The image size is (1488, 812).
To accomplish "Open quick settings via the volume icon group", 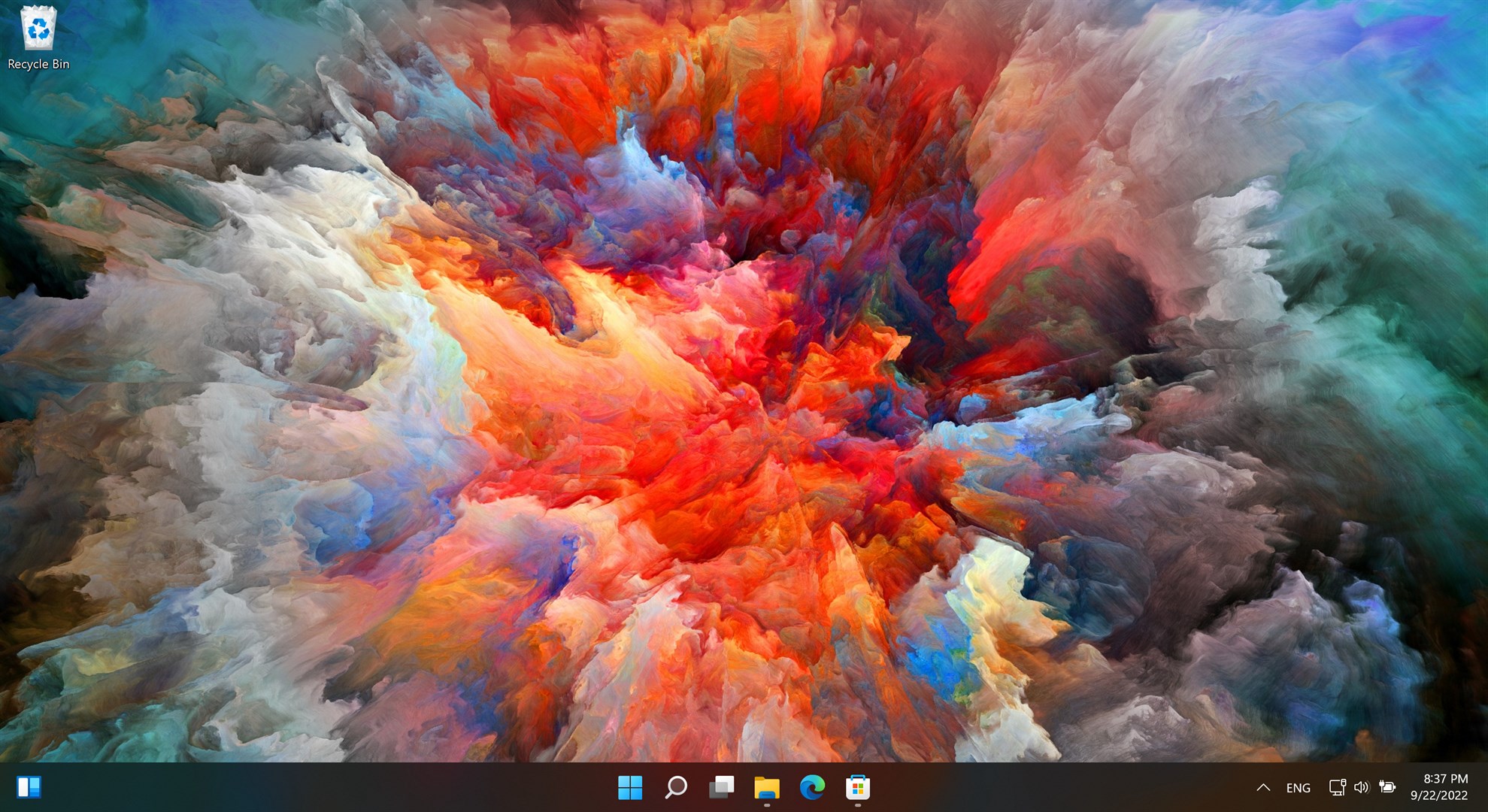I will pyautogui.click(x=1361, y=787).
